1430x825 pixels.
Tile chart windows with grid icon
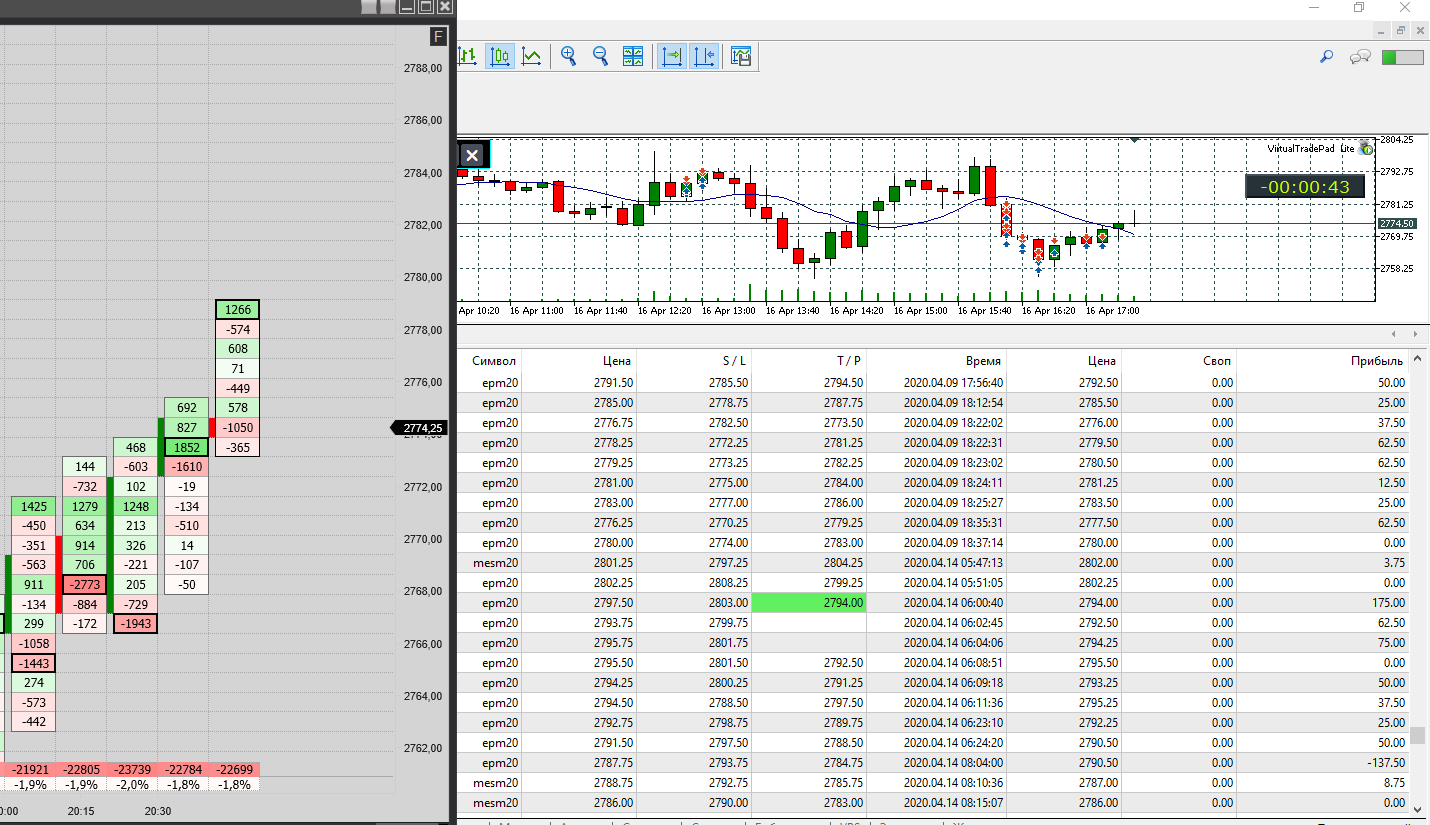click(x=633, y=56)
